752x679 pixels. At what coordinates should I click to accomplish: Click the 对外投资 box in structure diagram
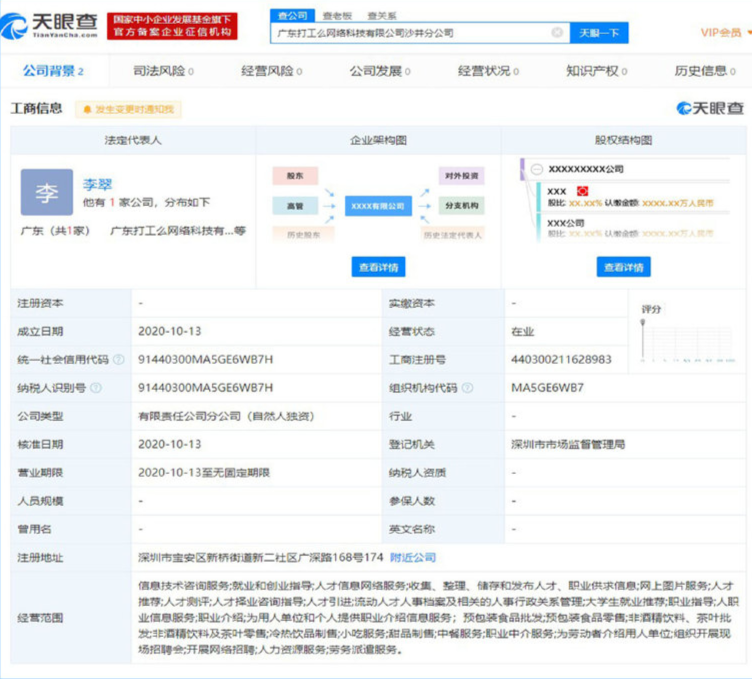coord(461,176)
